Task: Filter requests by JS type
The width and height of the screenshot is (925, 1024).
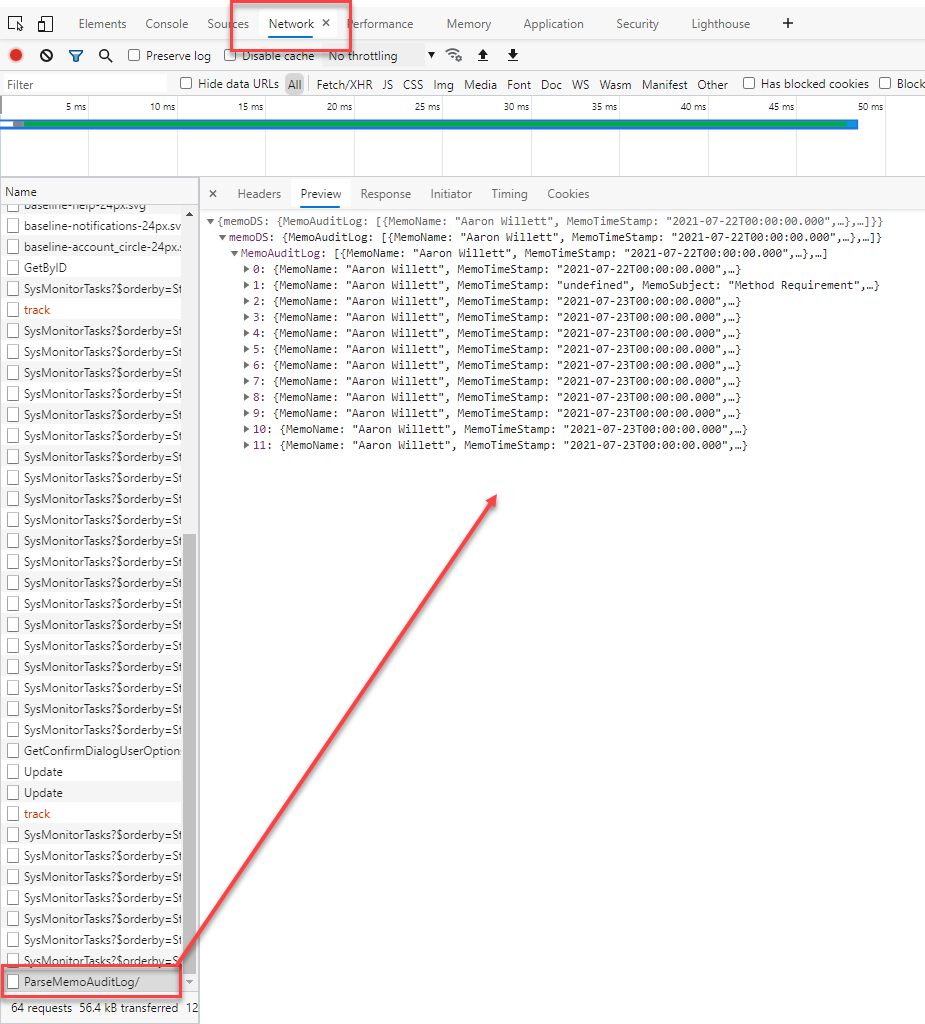Action: point(388,84)
